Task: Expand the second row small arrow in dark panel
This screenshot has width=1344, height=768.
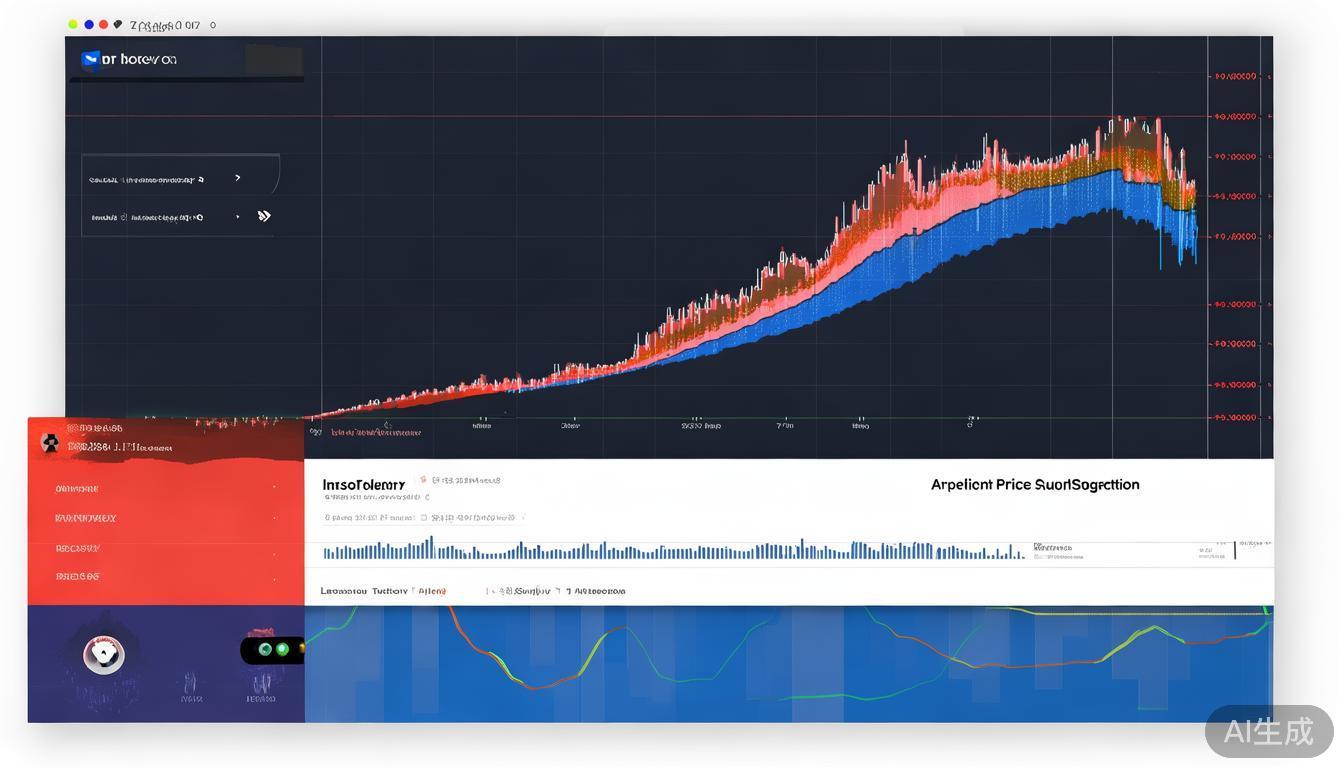Action: (237, 216)
